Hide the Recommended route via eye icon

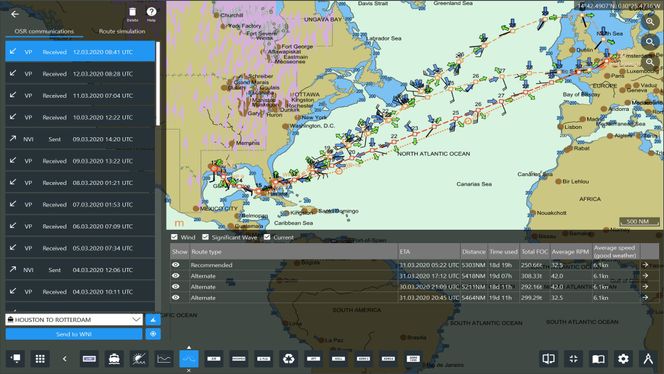tap(175, 265)
